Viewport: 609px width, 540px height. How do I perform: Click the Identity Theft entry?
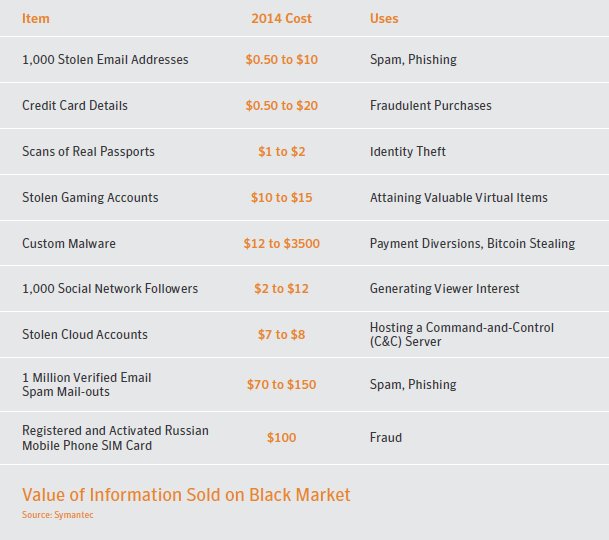coord(407,152)
